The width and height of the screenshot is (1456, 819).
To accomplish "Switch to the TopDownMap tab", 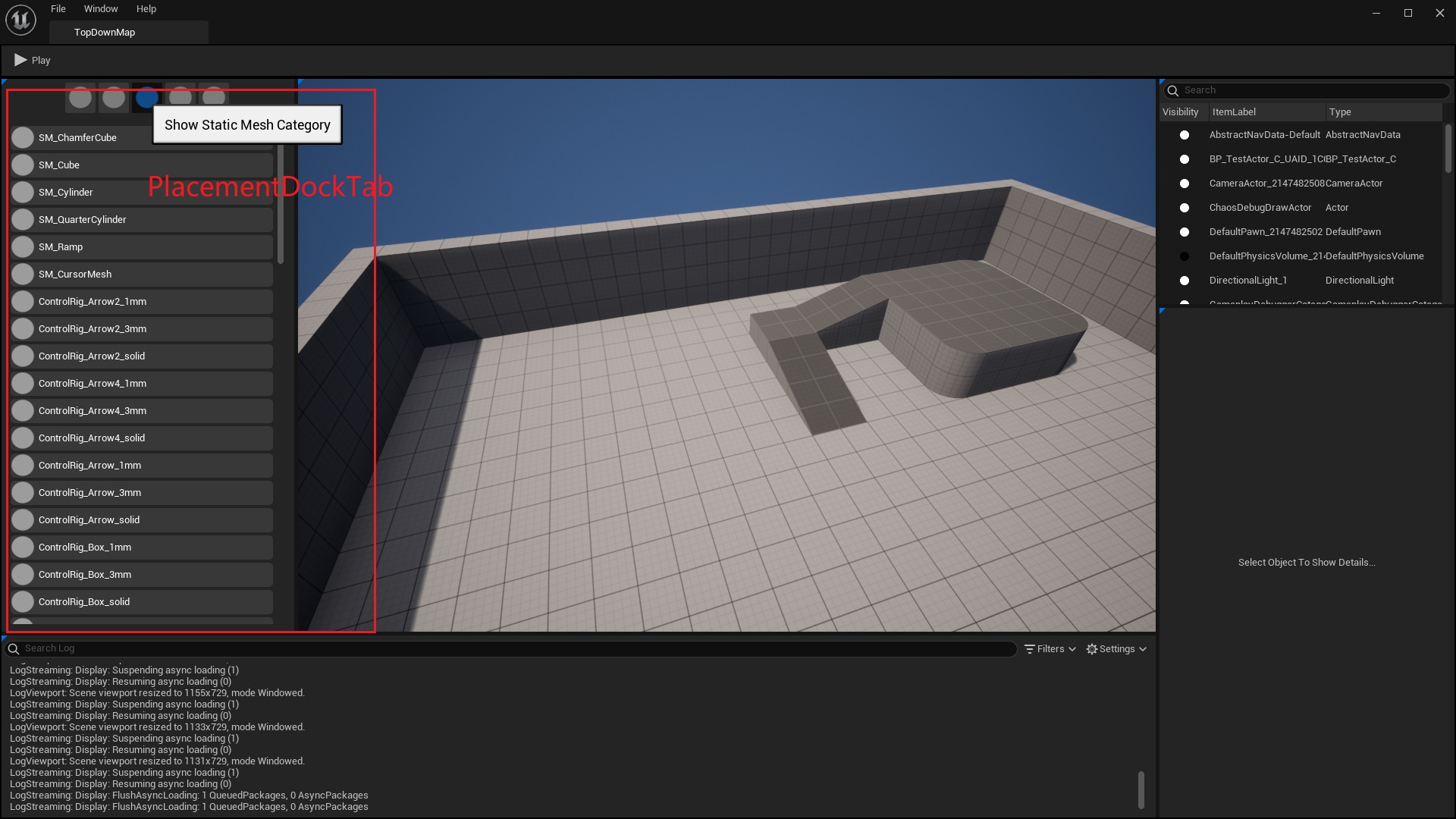I will [x=105, y=32].
